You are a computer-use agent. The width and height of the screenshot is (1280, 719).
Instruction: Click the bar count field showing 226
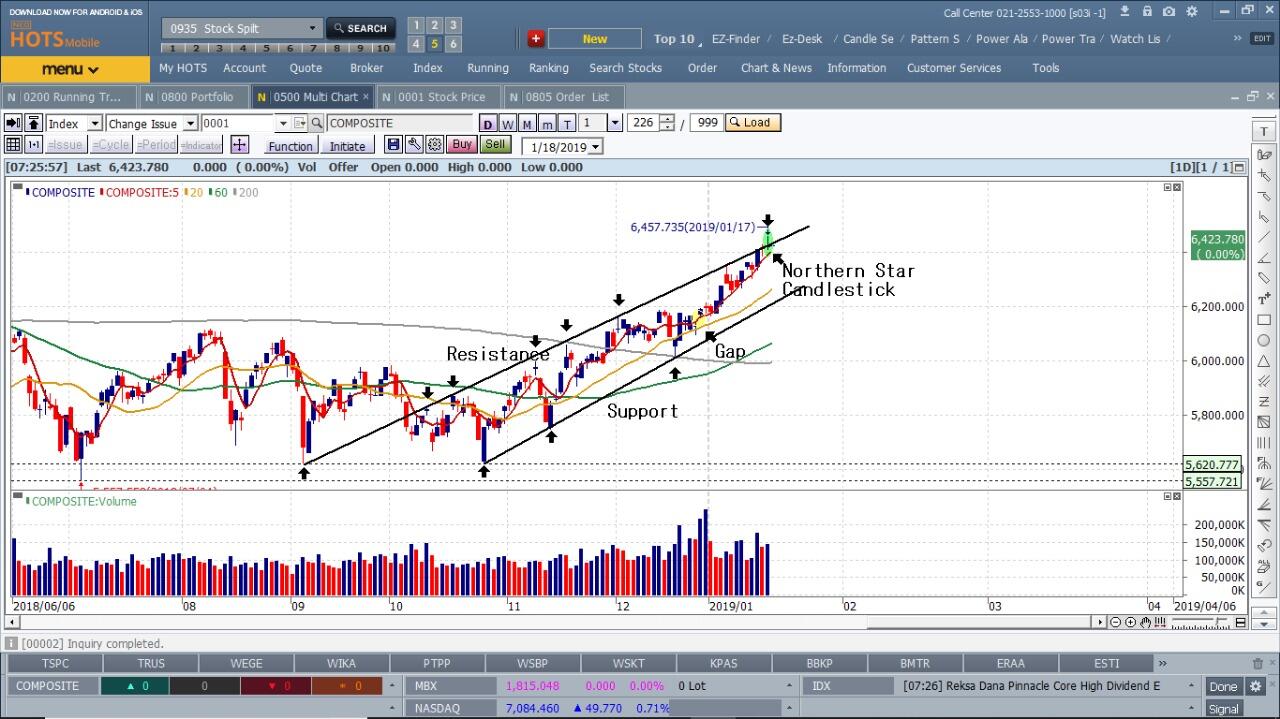tap(643, 123)
